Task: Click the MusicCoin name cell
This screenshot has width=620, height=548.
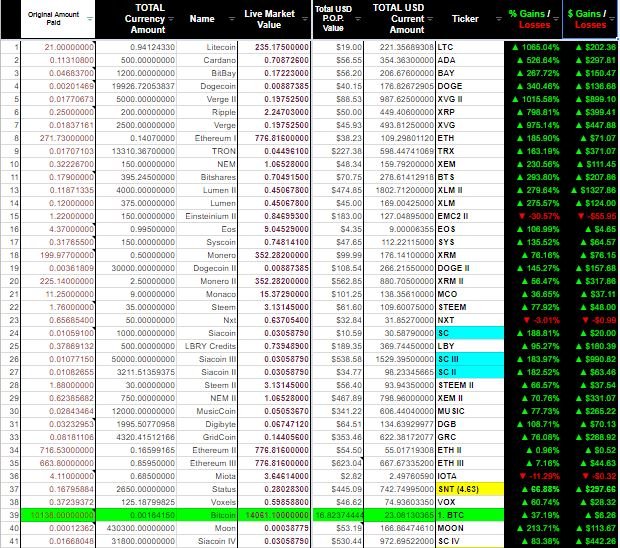Action: point(207,411)
